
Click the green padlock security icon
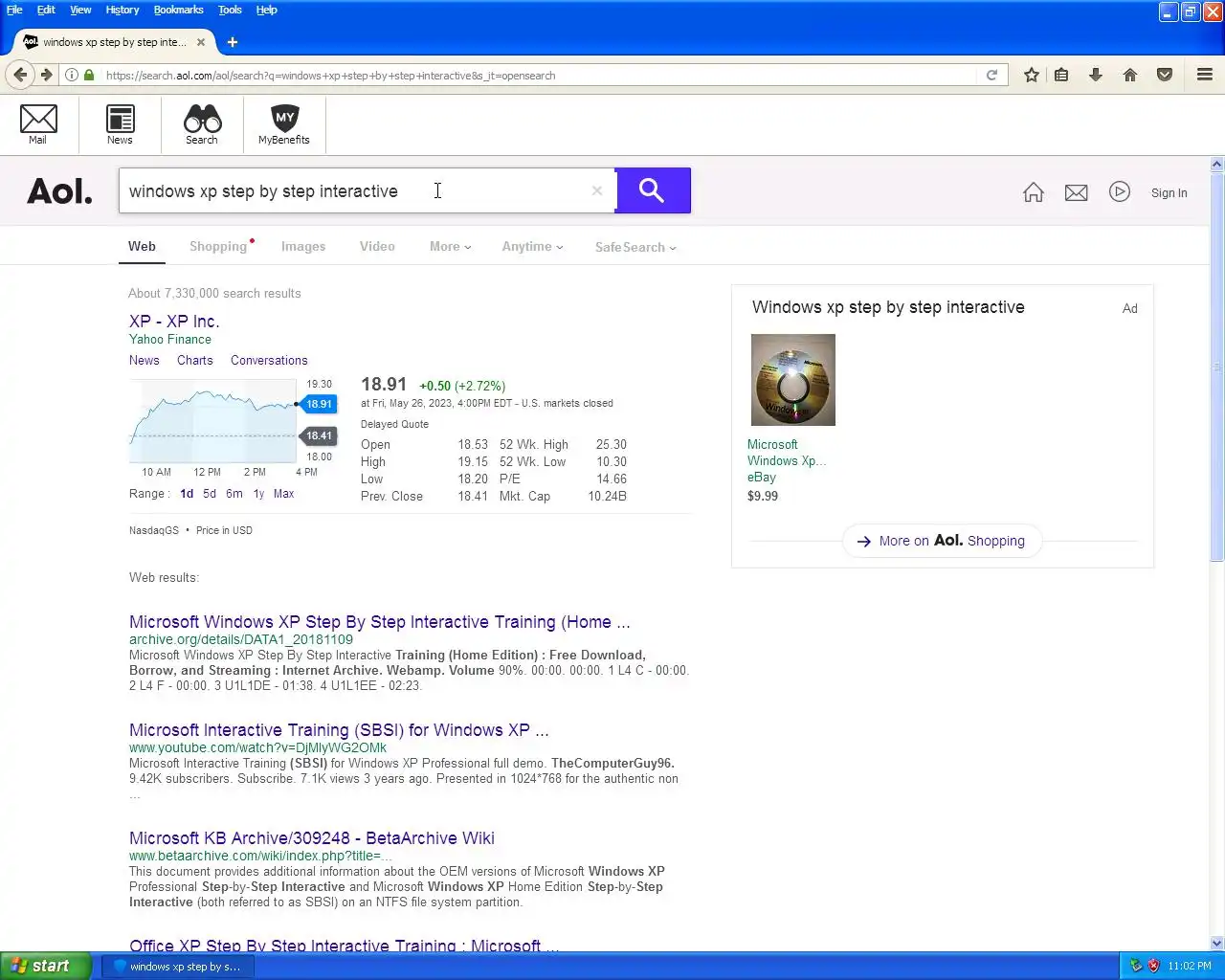coord(89,75)
